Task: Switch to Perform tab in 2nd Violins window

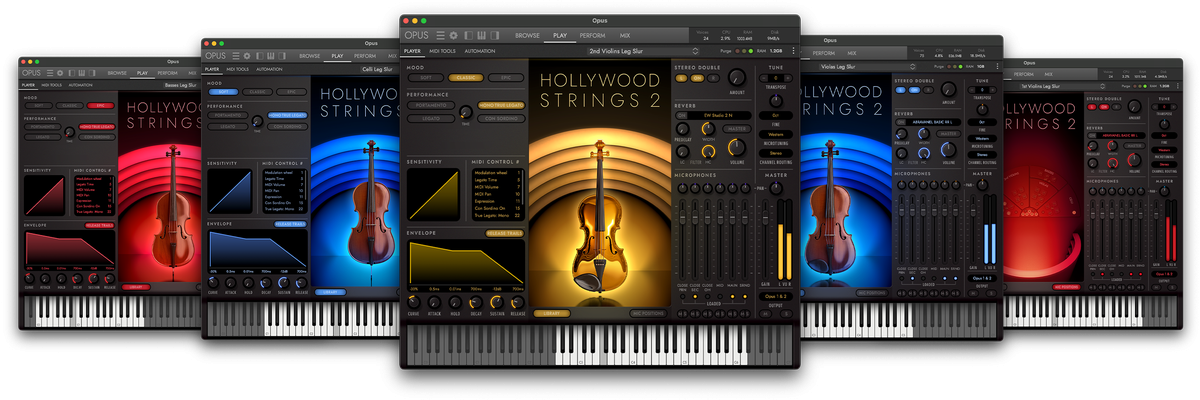Action: coord(591,35)
